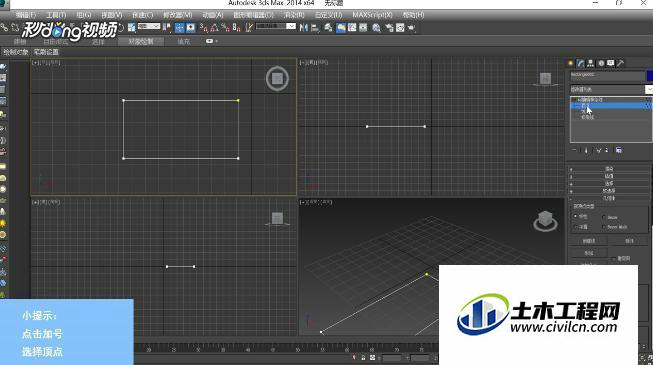Open the 创建(C) menu
This screenshot has width=653, height=365.
pos(142,15)
